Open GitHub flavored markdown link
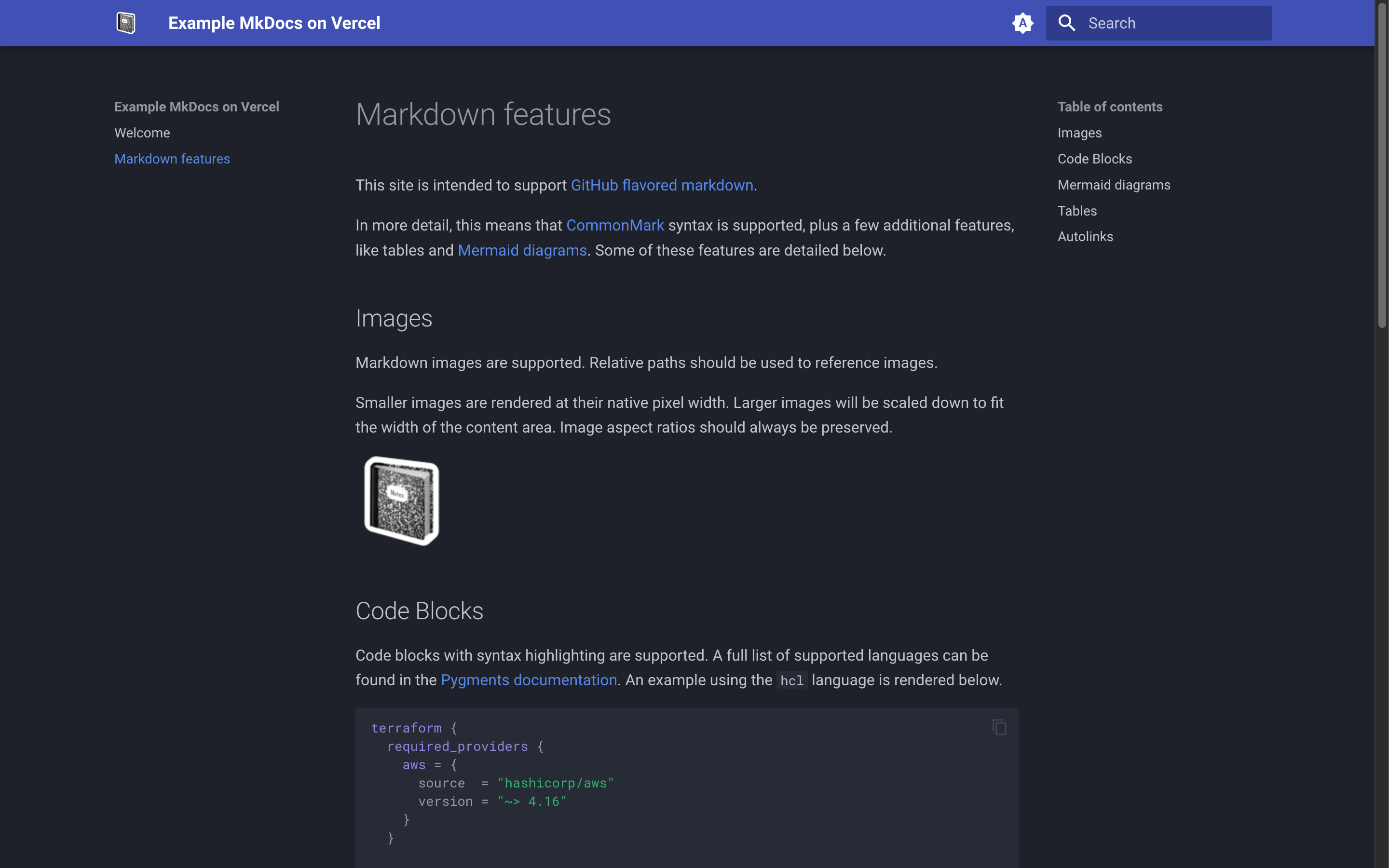Viewport: 1389px width, 868px height. tap(661, 185)
